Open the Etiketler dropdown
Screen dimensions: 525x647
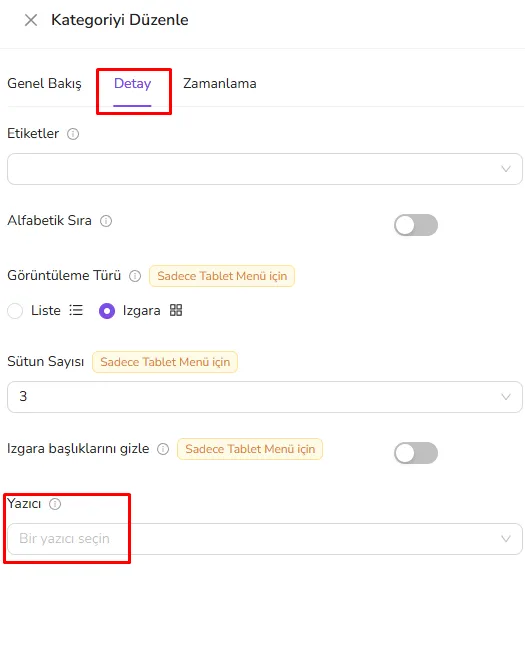click(x=265, y=169)
